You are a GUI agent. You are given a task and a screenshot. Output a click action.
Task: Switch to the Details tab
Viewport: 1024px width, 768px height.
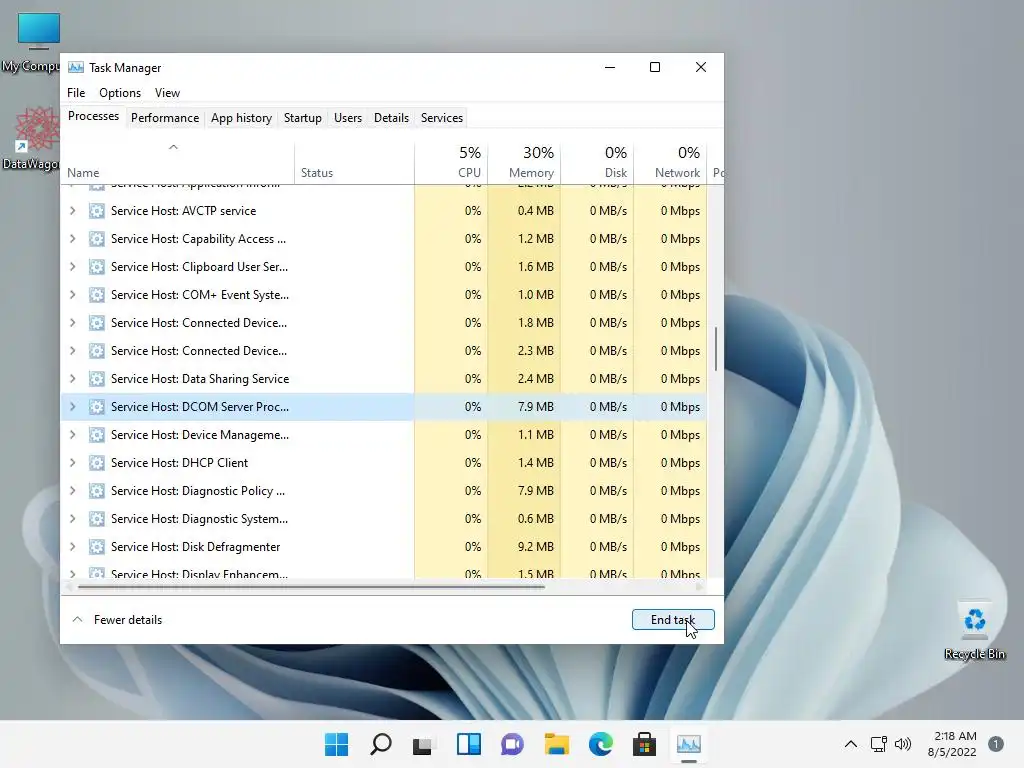click(x=391, y=118)
